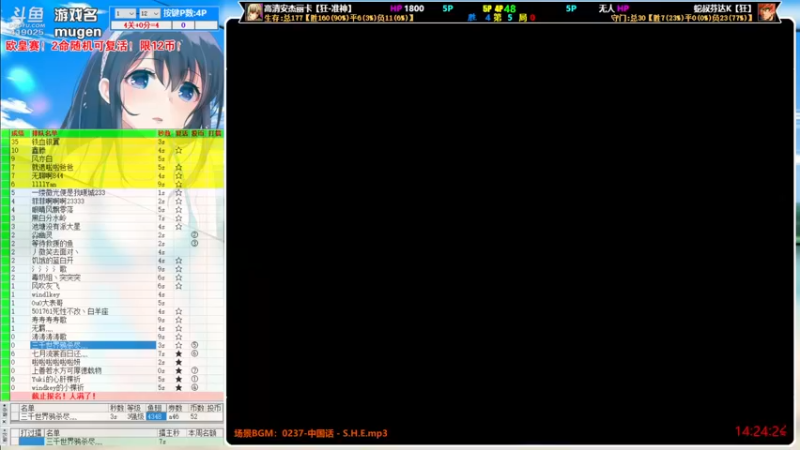Select the 风亦白 queue row
Viewport: 800px width, 450px height.
click(x=116, y=159)
